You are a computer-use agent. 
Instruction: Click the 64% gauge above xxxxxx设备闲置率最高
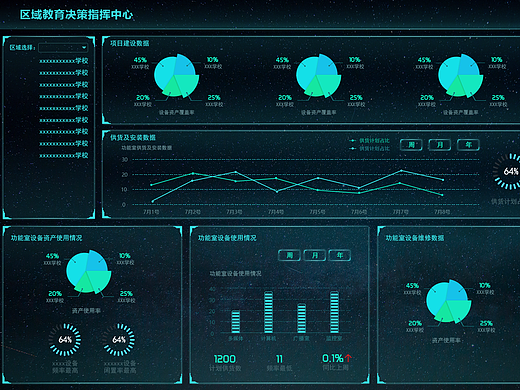tap(119, 340)
